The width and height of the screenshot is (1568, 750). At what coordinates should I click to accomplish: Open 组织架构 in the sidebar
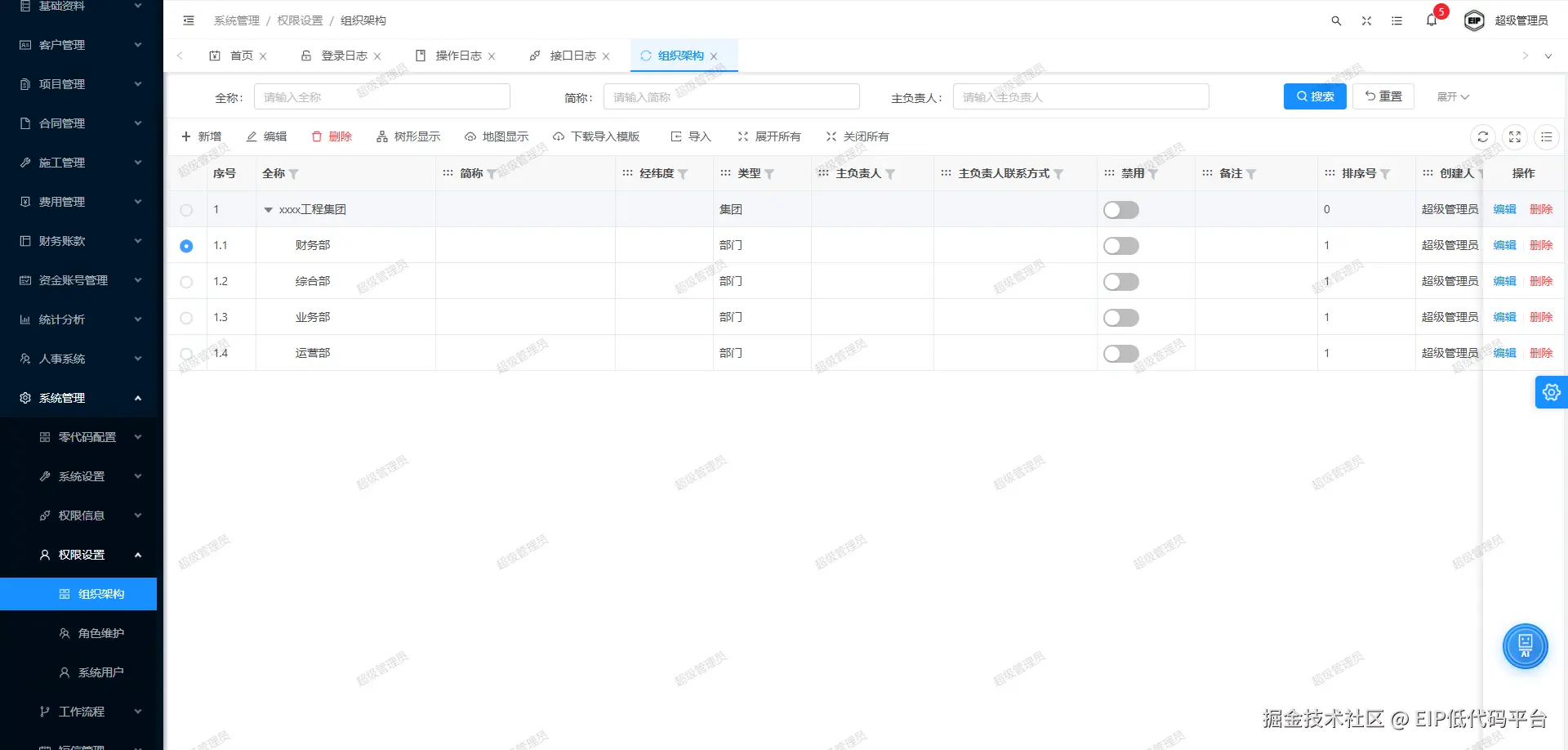pos(78,594)
